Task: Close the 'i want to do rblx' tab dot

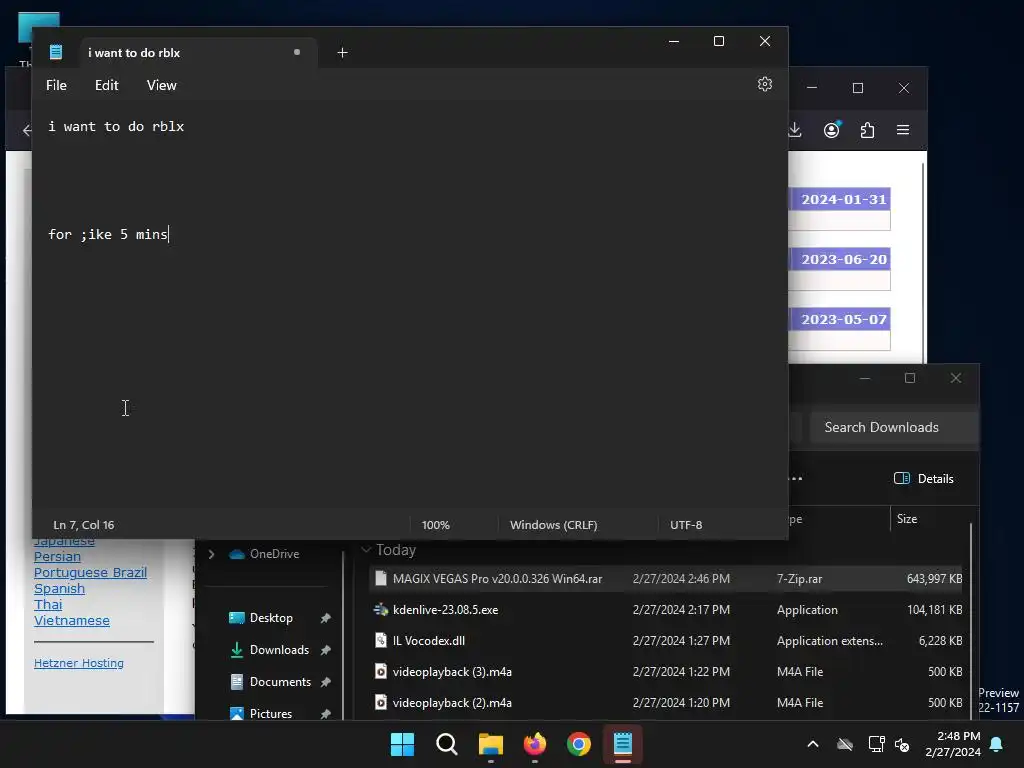Action: [x=297, y=52]
